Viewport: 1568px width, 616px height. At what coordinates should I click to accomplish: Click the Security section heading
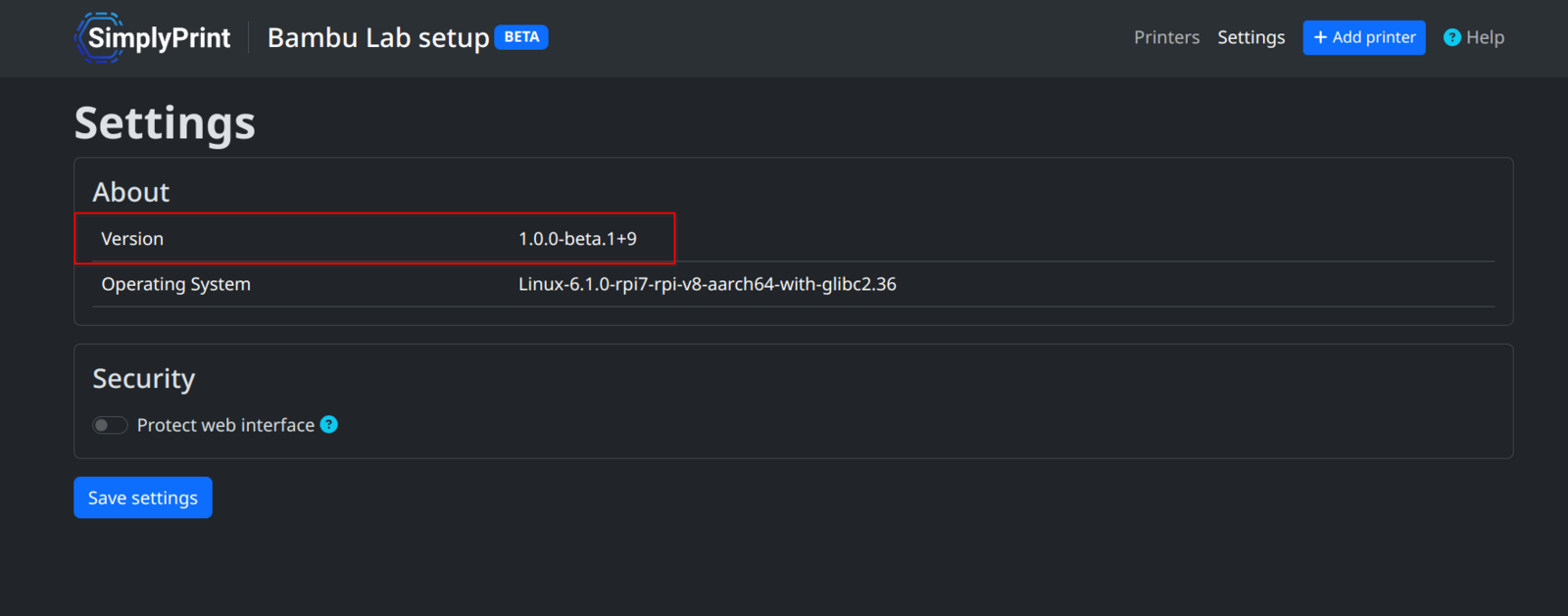click(x=144, y=379)
